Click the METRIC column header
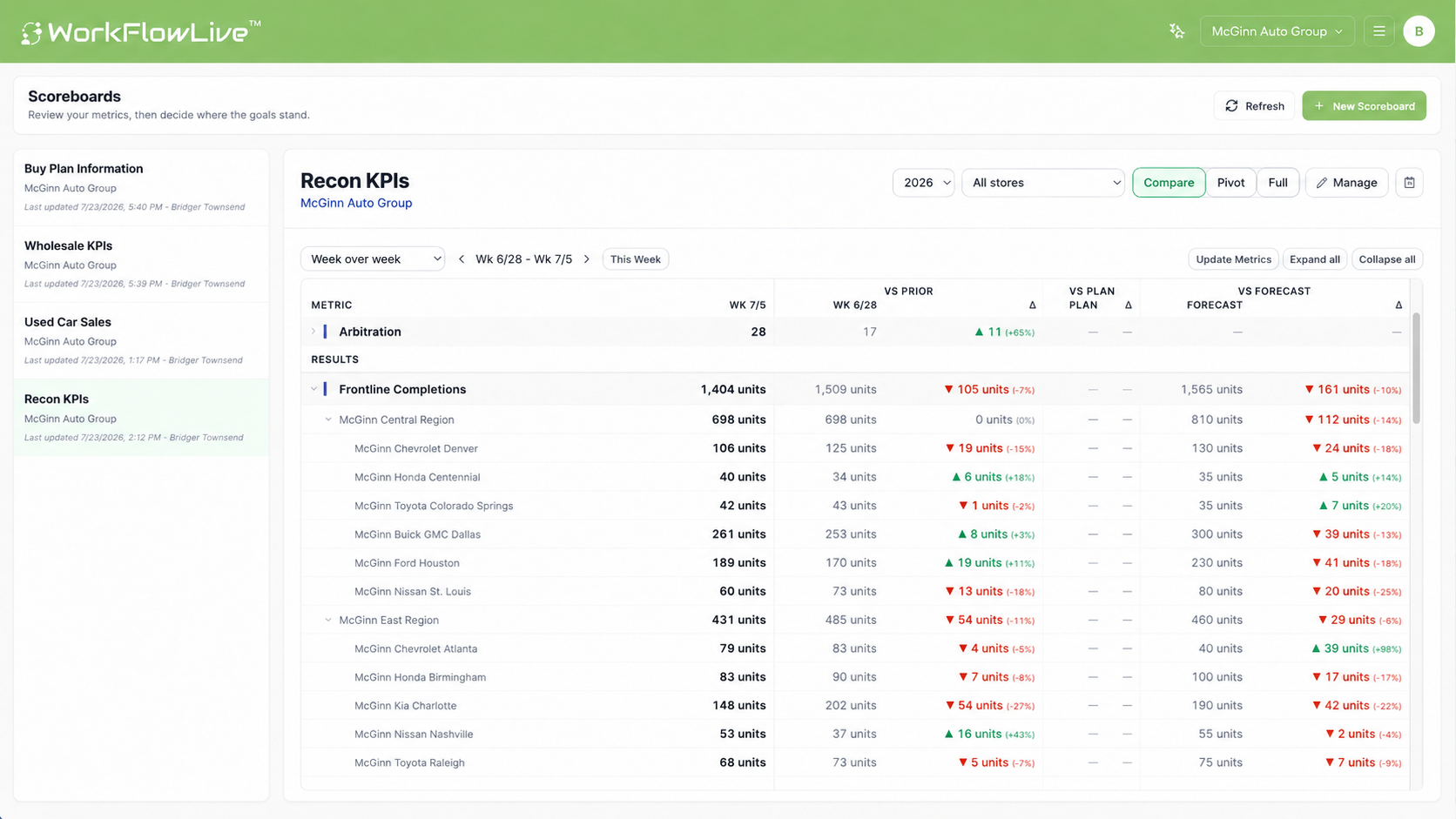 click(x=332, y=305)
